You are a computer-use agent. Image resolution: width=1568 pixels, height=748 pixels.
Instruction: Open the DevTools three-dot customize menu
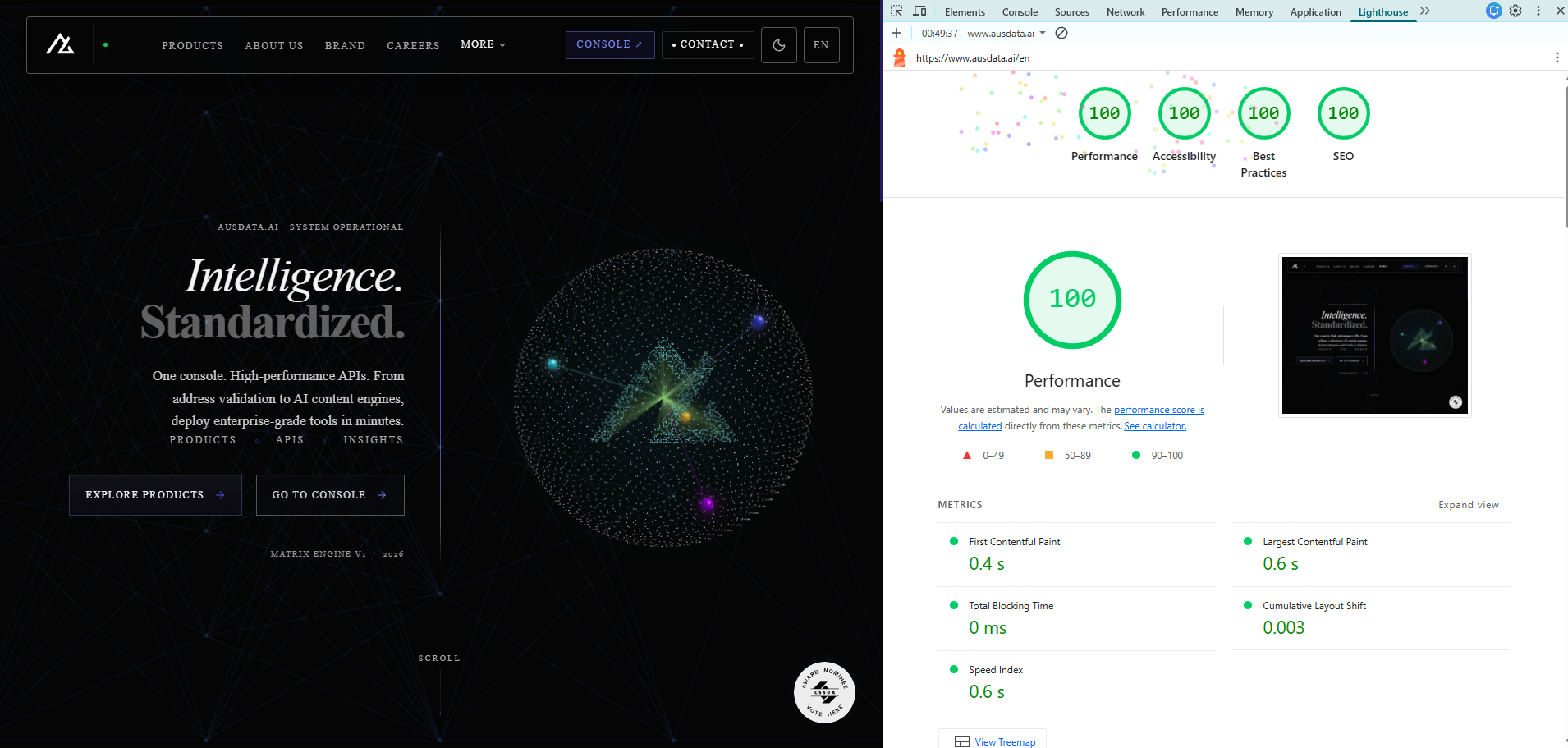(x=1538, y=11)
